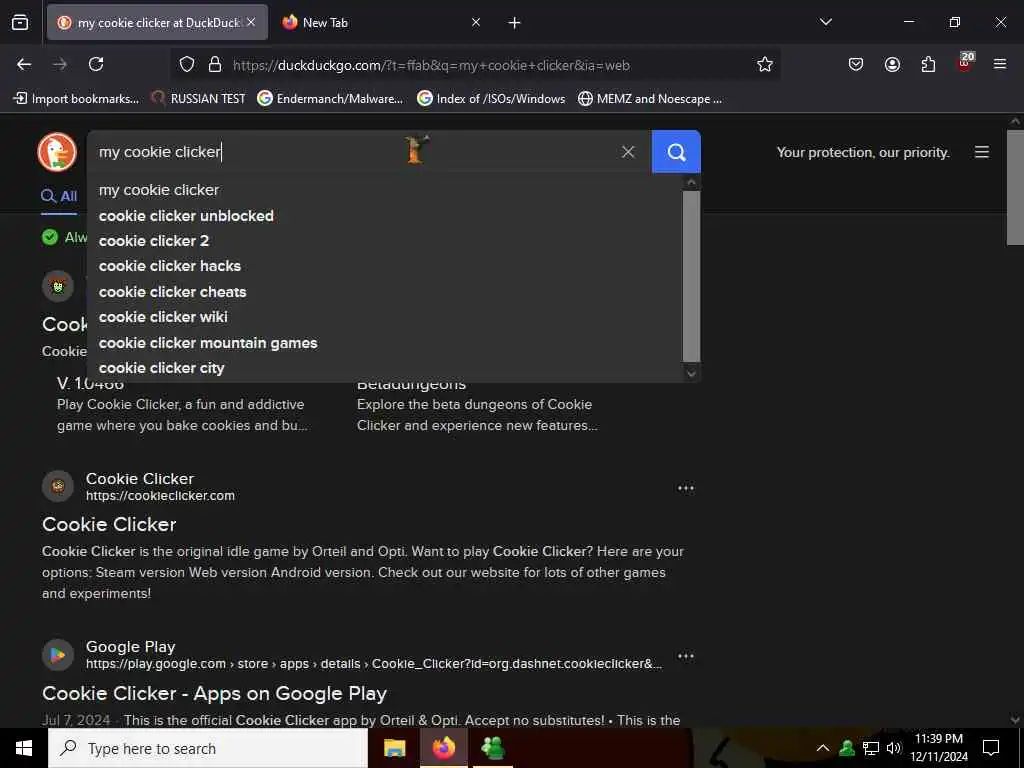Click Cookie Clicker site favicon
1024x768 pixels.
click(x=58, y=486)
